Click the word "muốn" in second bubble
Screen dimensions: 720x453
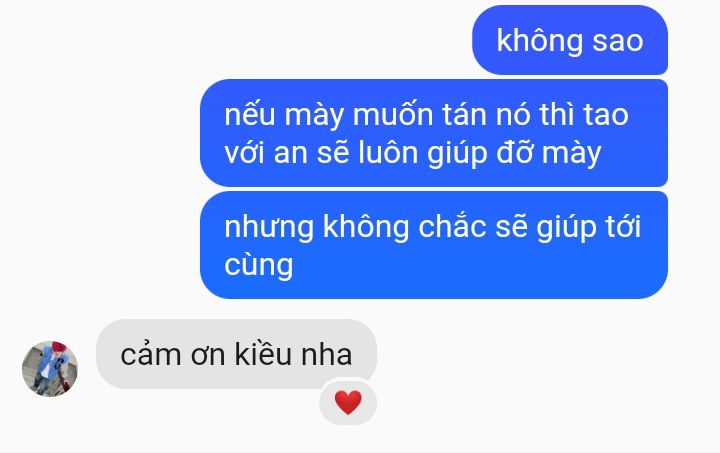click(393, 114)
